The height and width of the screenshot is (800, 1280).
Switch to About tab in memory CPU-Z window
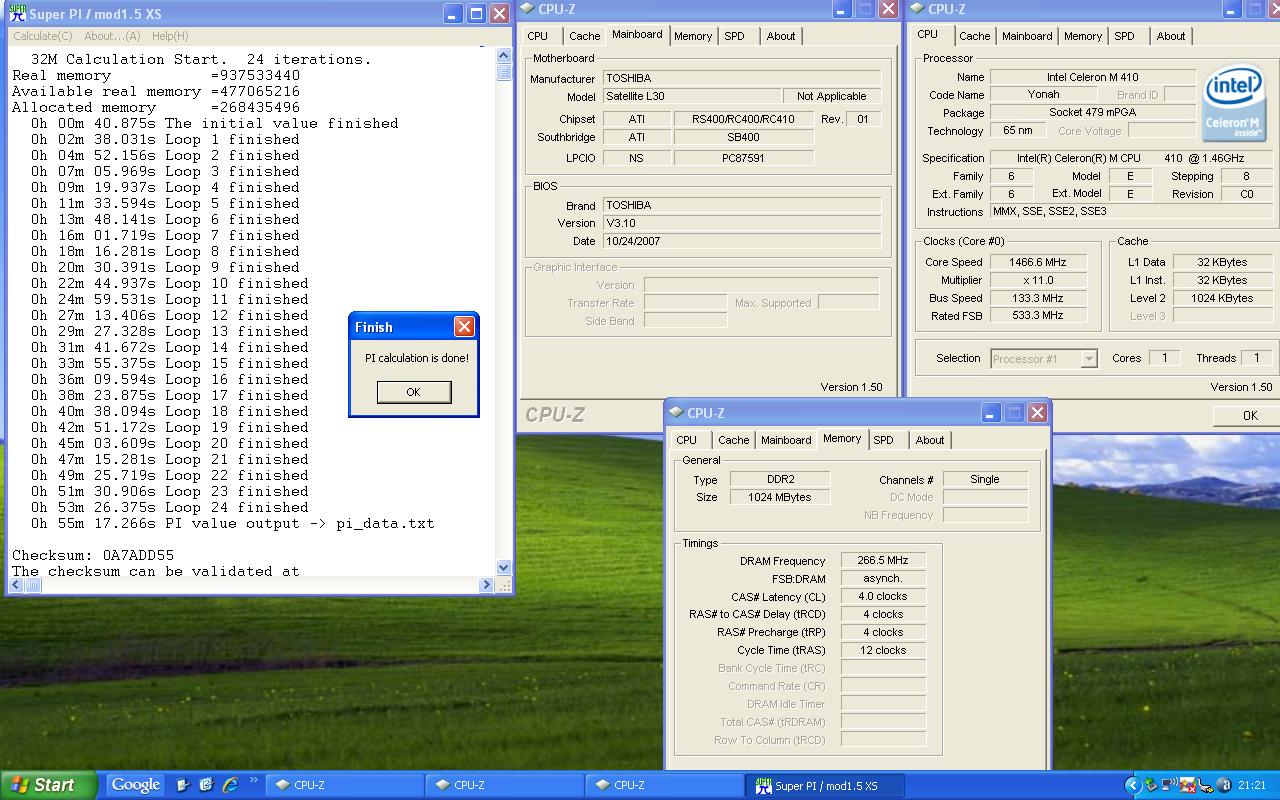(930, 440)
